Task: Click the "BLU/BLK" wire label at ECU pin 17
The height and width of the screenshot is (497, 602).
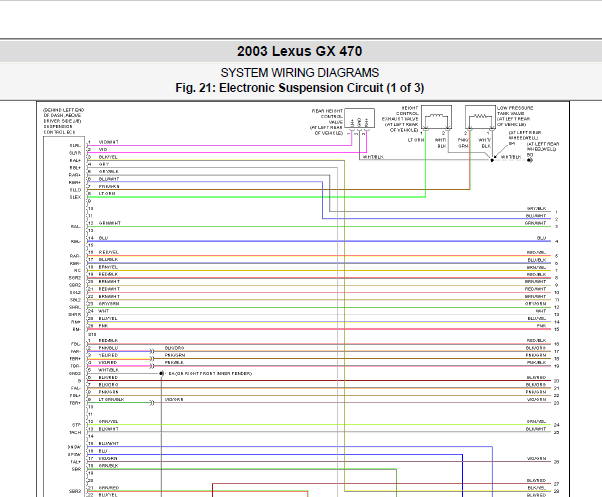Action: pyautogui.click(x=108, y=260)
